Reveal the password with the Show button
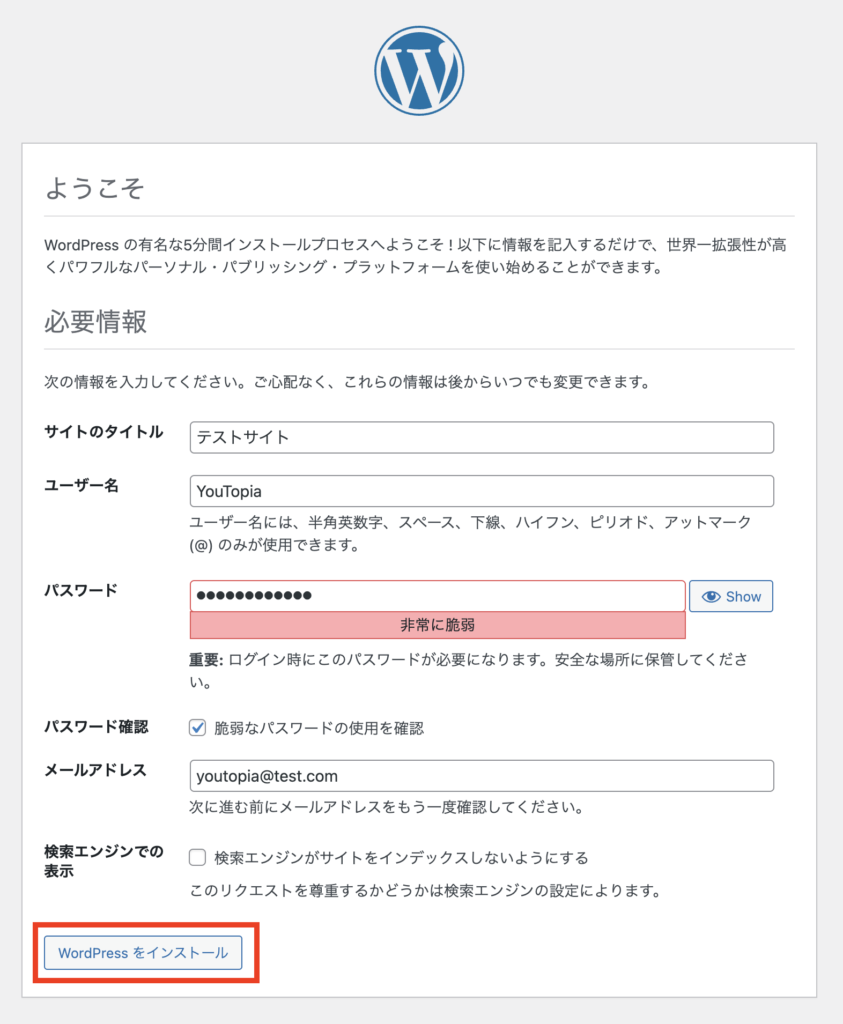Screen dimensions: 843x1024 tap(731, 596)
